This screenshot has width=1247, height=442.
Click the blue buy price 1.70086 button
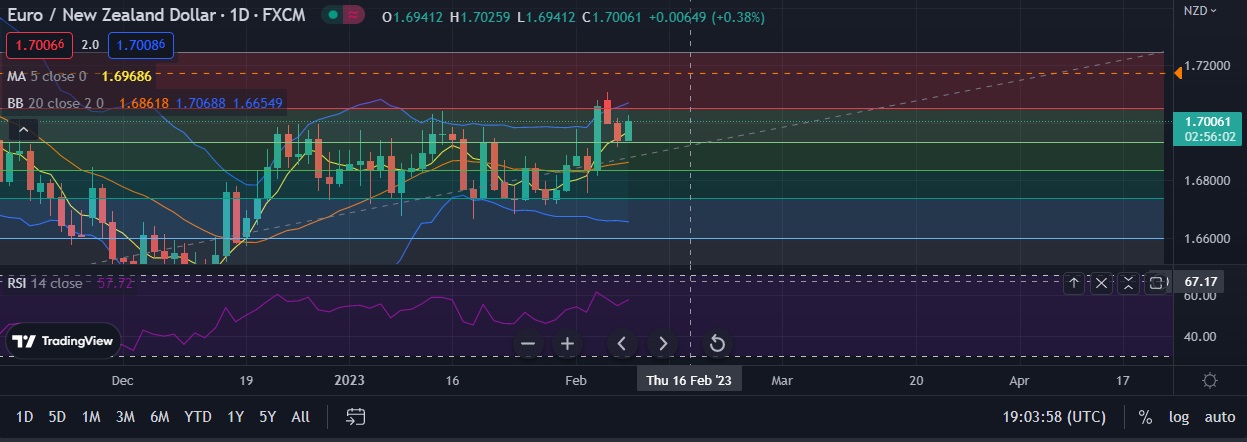pyautogui.click(x=141, y=45)
